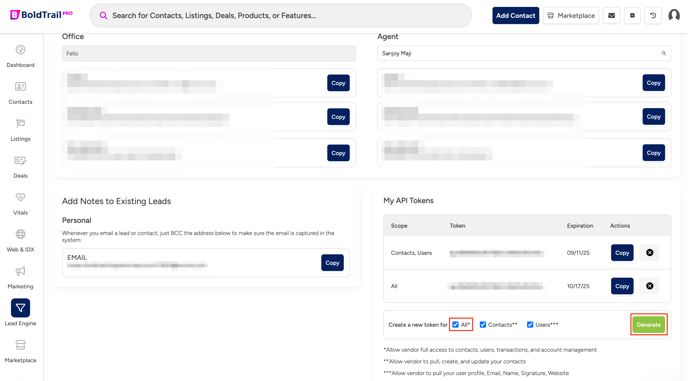Open the user profile avatar menu
688x381 pixels.
click(x=674, y=15)
